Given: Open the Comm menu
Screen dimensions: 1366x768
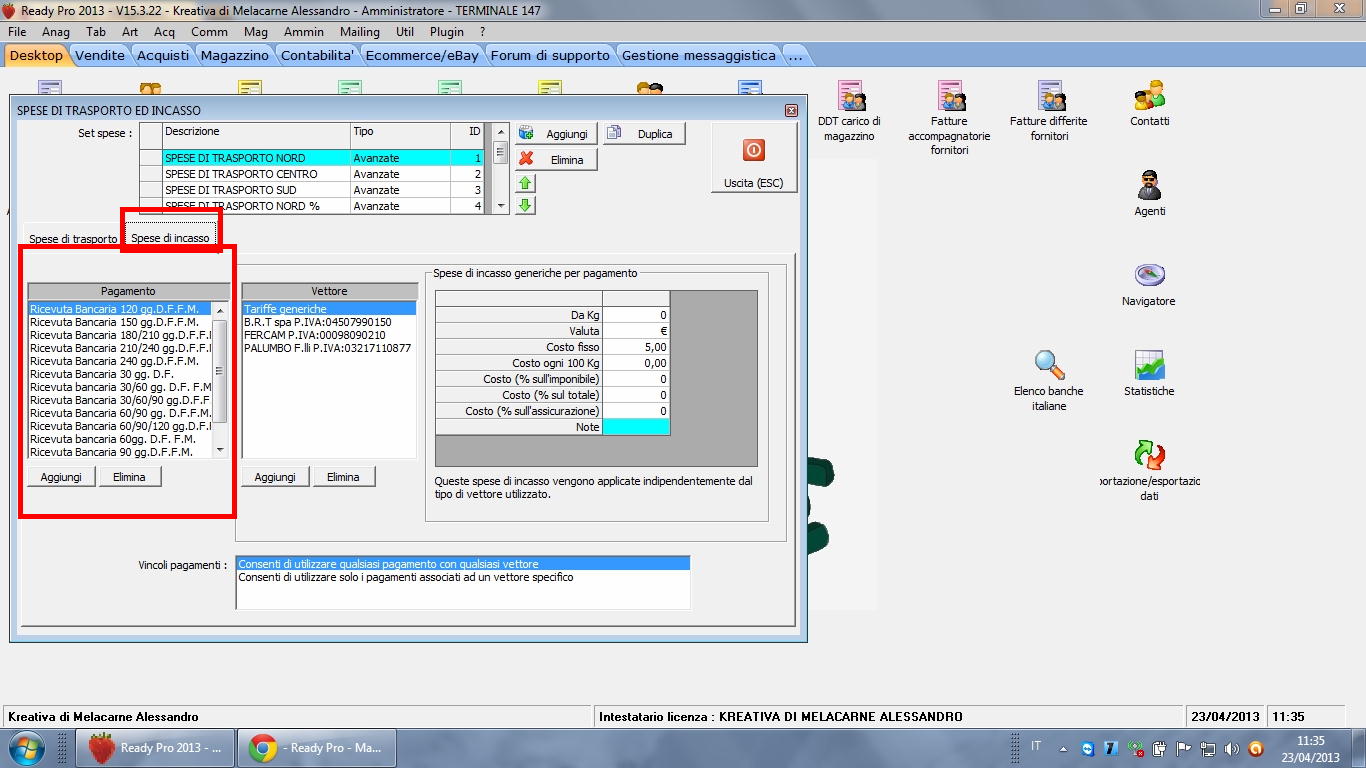Looking at the screenshot, I should [209, 32].
